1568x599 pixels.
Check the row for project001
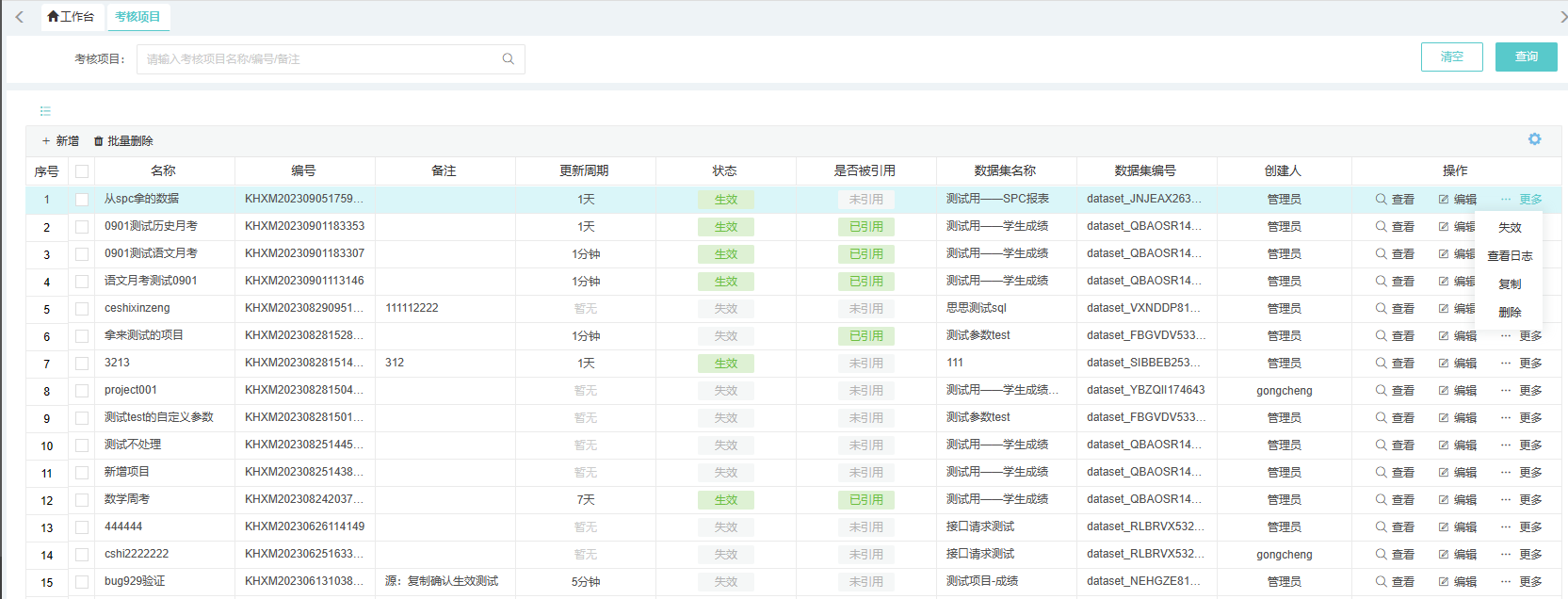[x=82, y=391]
